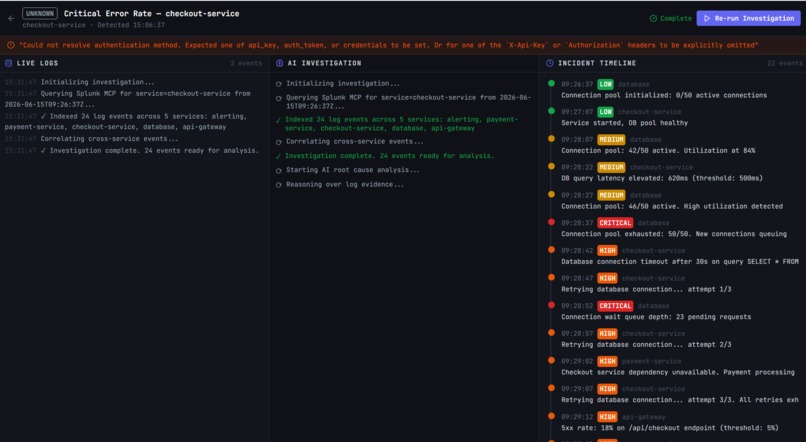
Task: Click the back arrow icon
Action: 11,19
